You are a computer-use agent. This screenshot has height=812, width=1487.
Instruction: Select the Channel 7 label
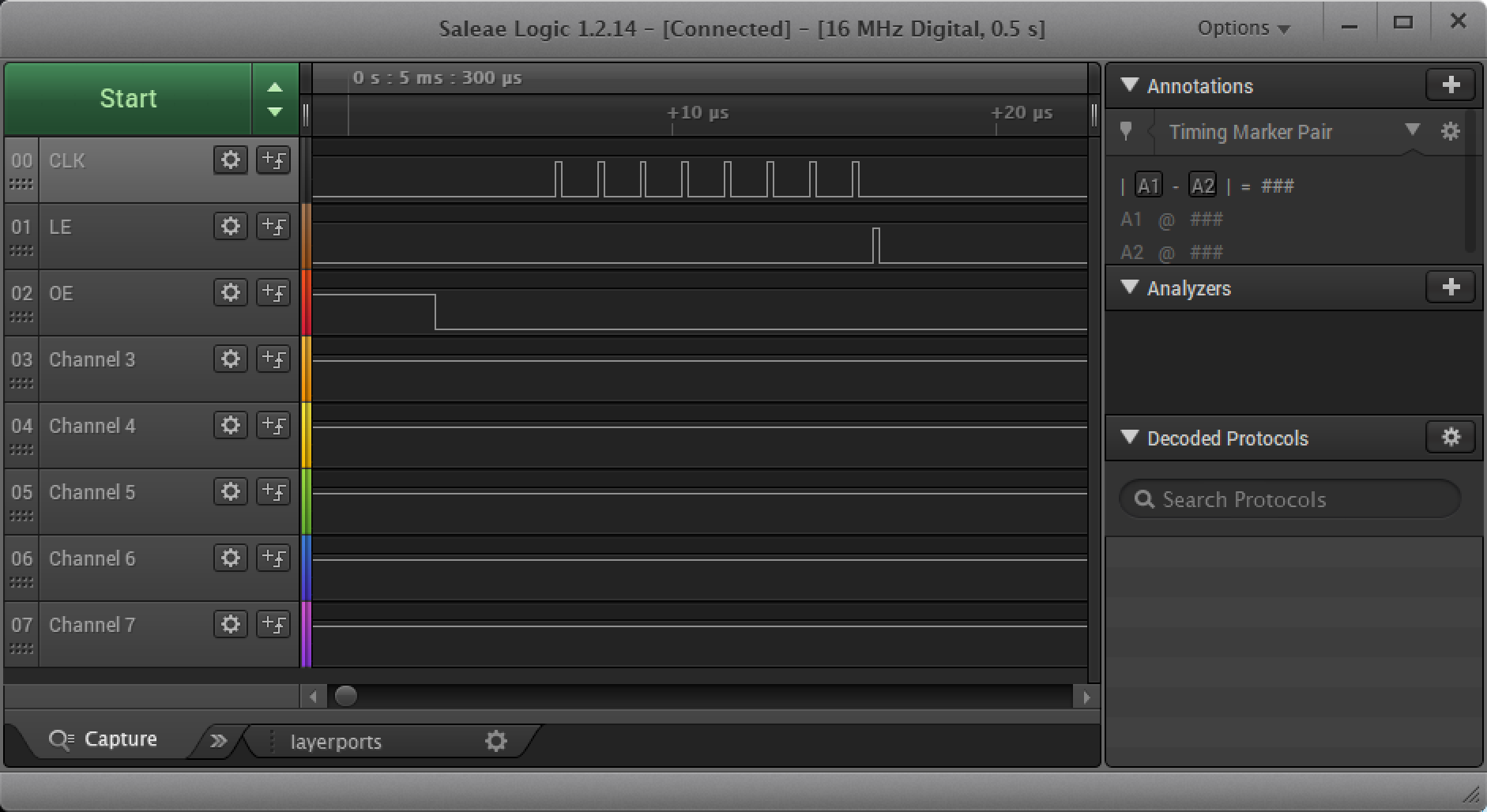[92, 625]
